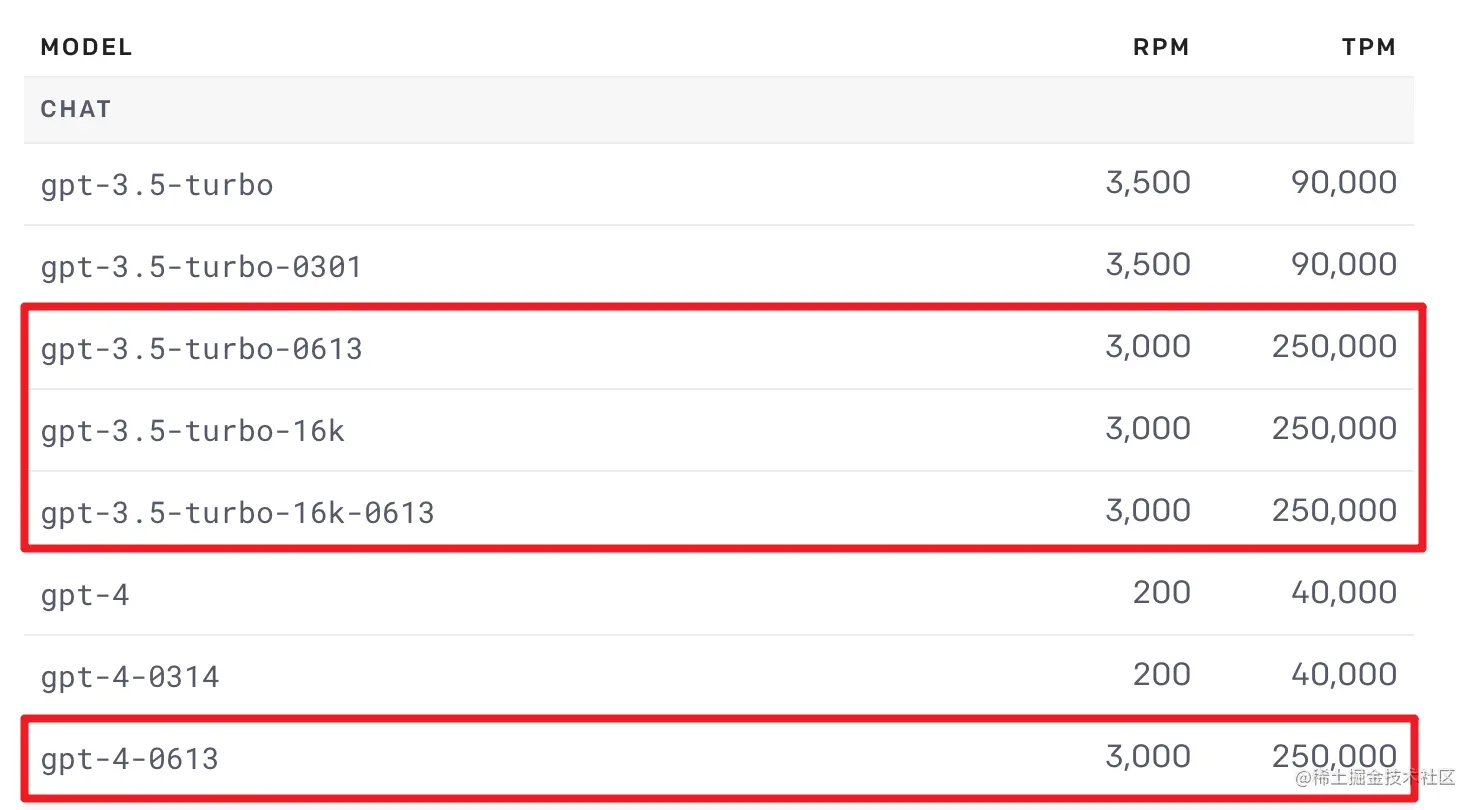Image resolution: width=1478 pixels, height=810 pixels.
Task: Select the gpt-3.5-turbo-0301 model name
Action: (201, 267)
